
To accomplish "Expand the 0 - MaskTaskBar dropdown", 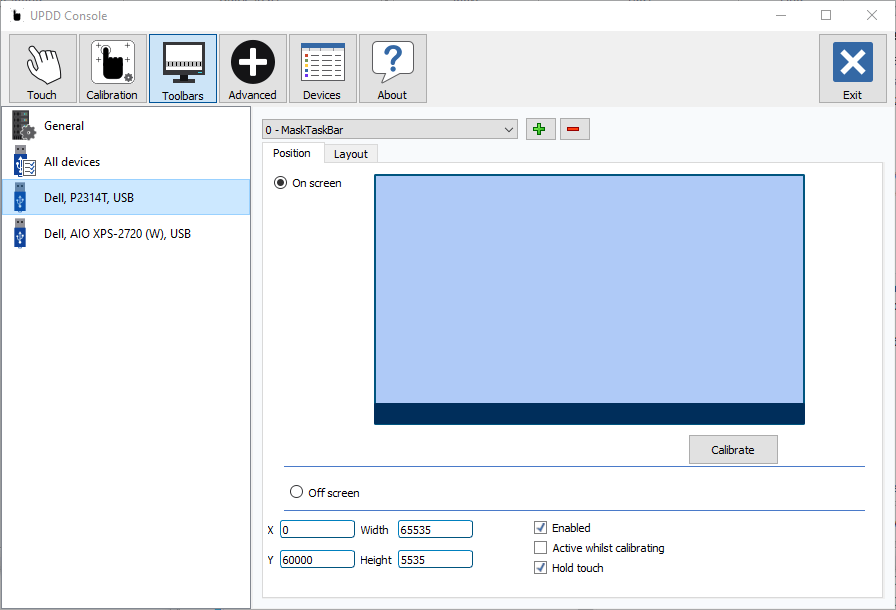I will click(390, 130).
